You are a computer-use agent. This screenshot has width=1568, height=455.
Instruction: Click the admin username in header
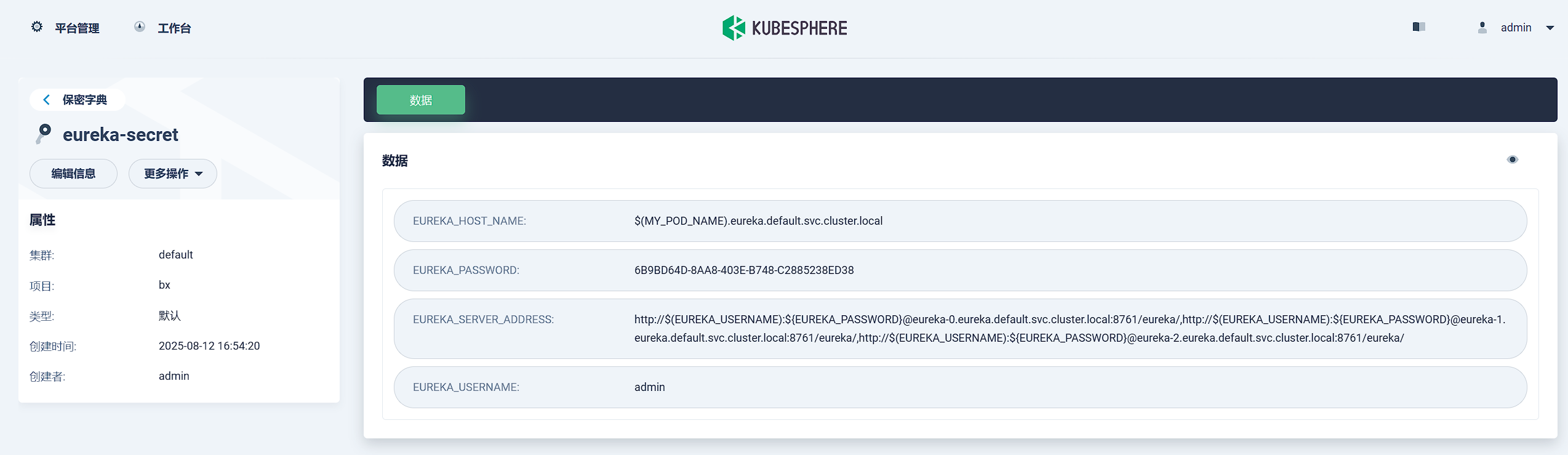1516,28
